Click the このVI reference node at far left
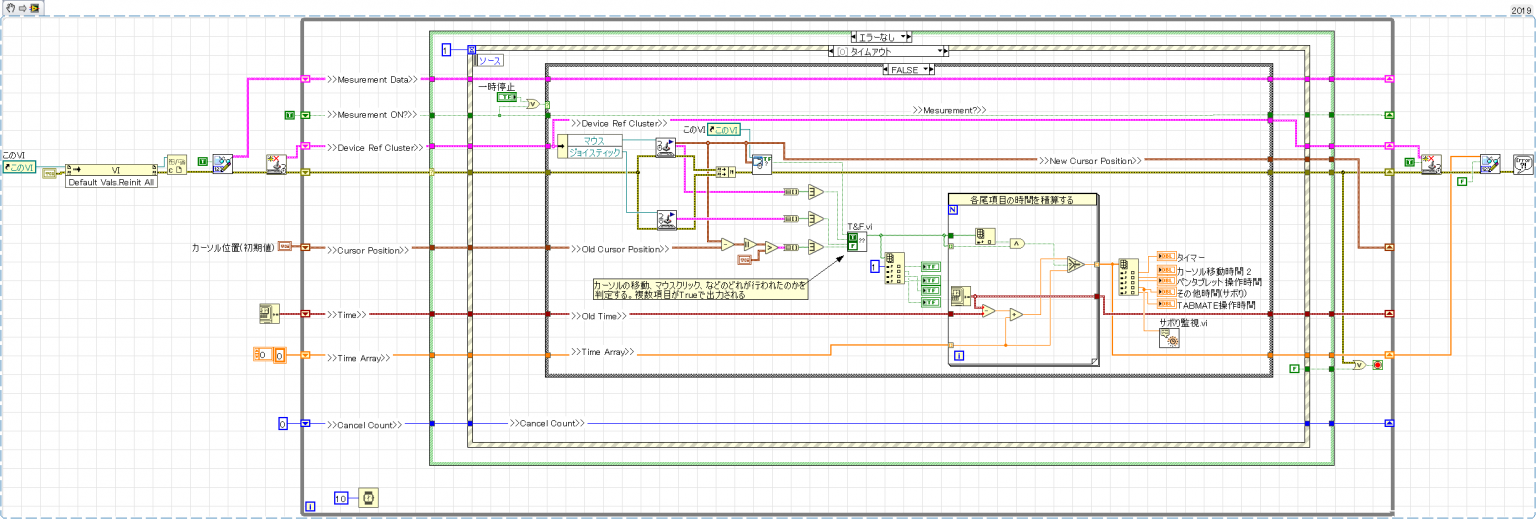The image size is (1536, 519). 20,168
